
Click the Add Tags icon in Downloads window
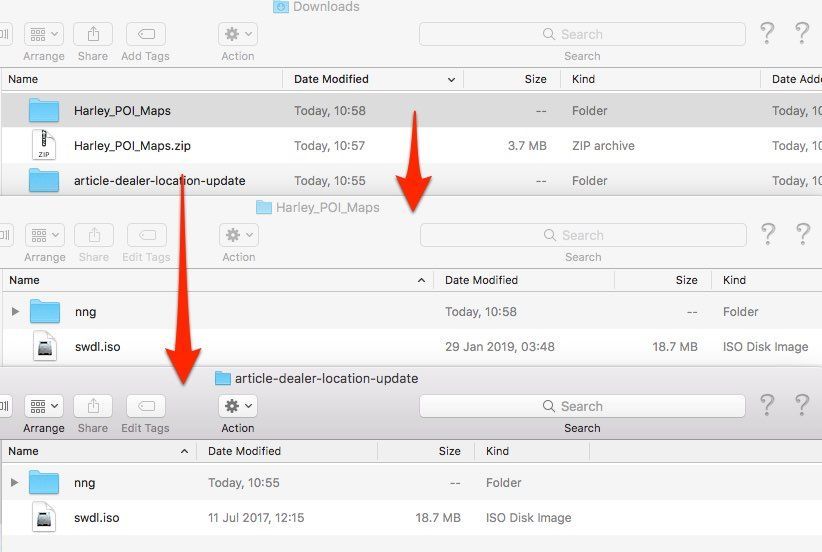click(x=145, y=34)
